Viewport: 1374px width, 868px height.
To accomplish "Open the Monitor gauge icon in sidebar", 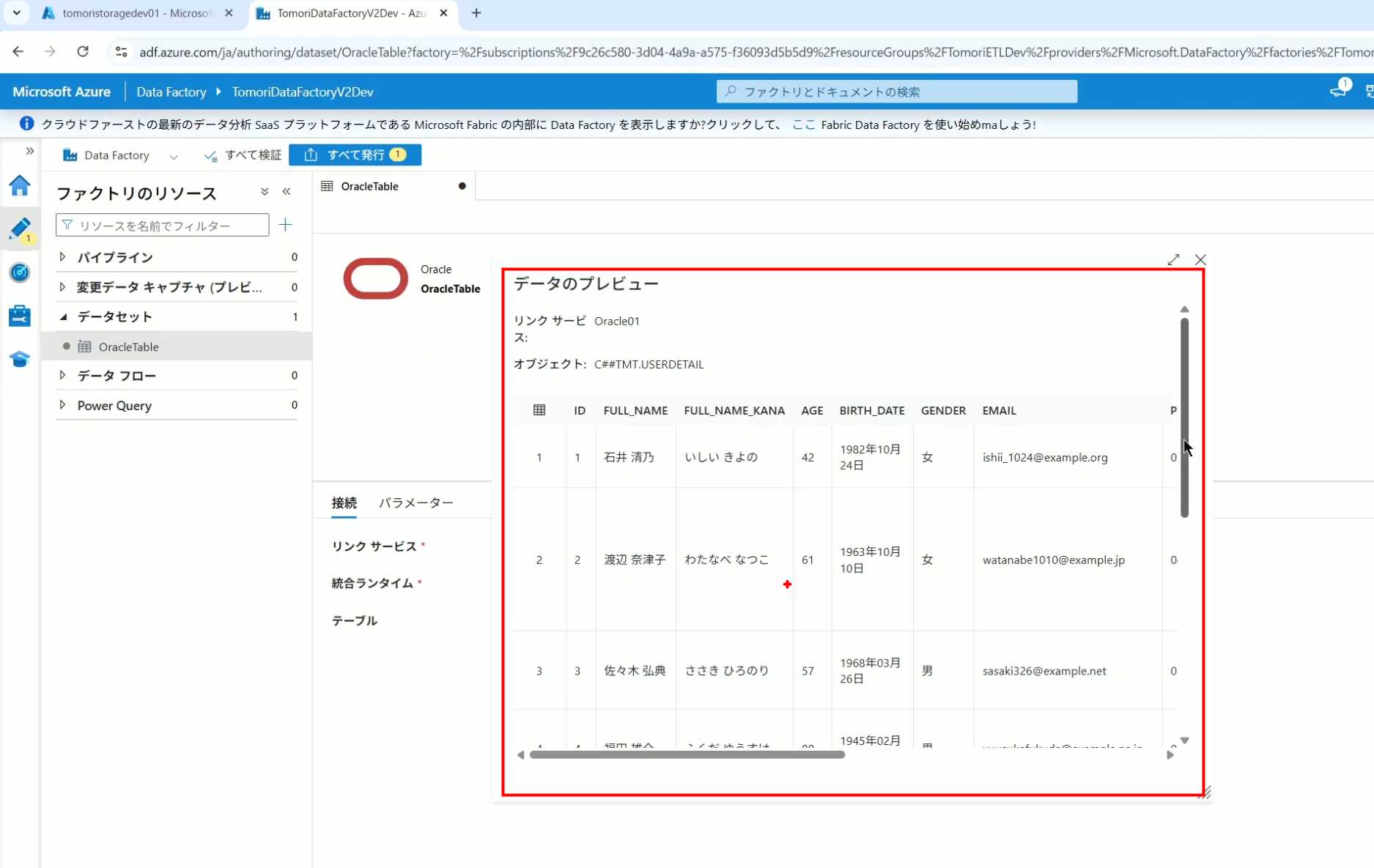I will point(20,272).
